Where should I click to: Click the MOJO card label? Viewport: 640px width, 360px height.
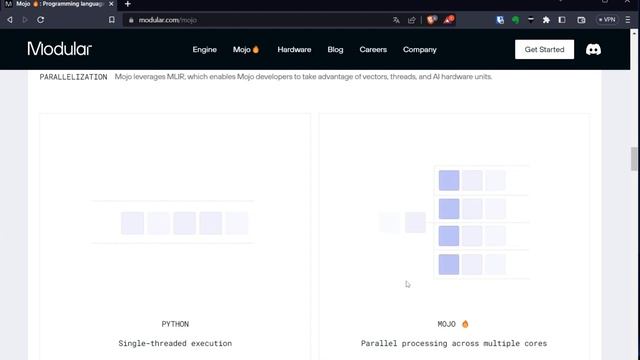[447, 324]
